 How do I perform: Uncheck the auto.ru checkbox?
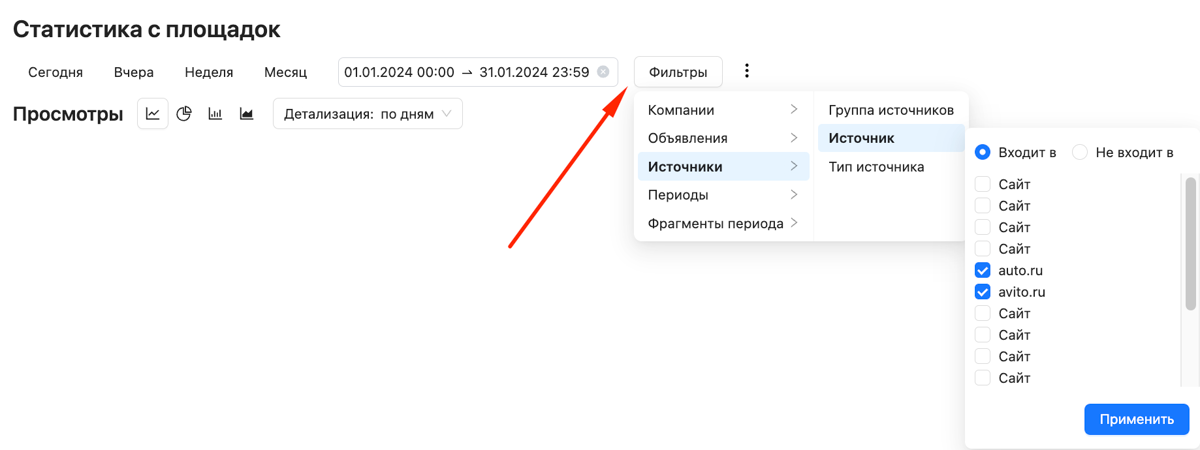pos(983,270)
